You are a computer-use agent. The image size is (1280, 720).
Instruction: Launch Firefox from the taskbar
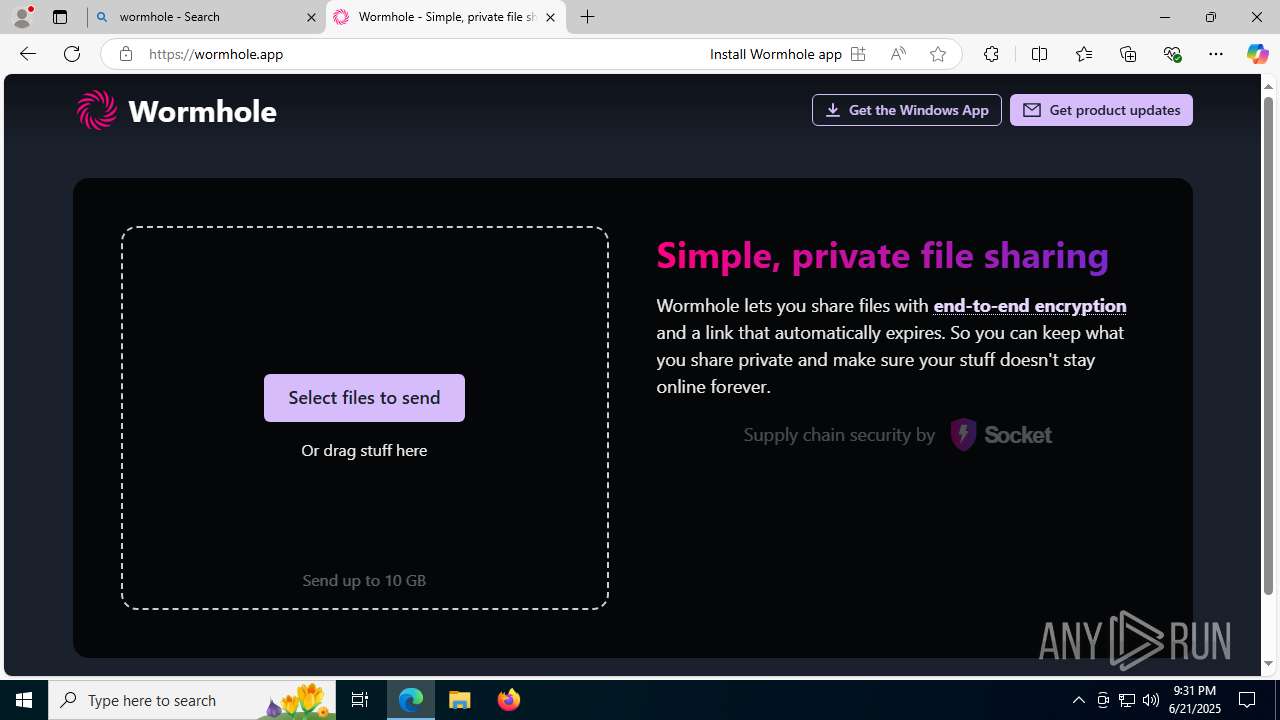508,700
